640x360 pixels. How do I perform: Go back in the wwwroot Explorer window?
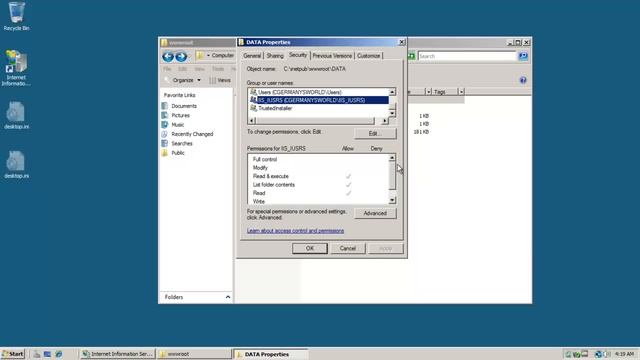point(168,56)
